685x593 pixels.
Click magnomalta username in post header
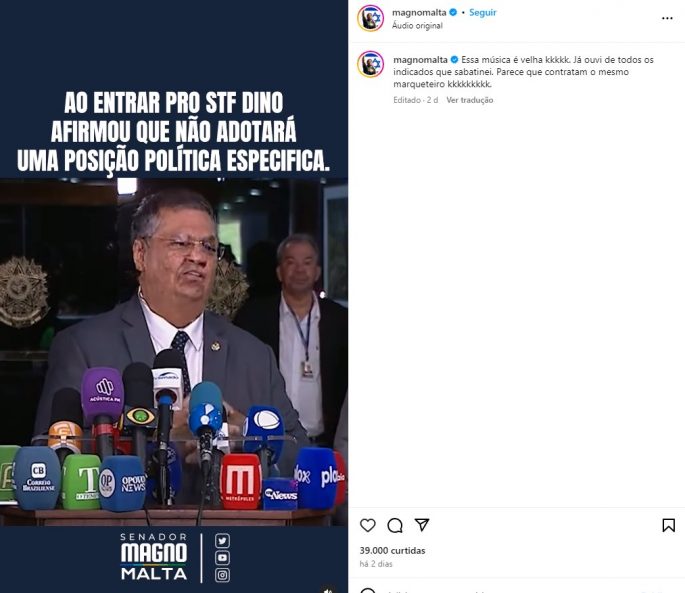tap(419, 12)
